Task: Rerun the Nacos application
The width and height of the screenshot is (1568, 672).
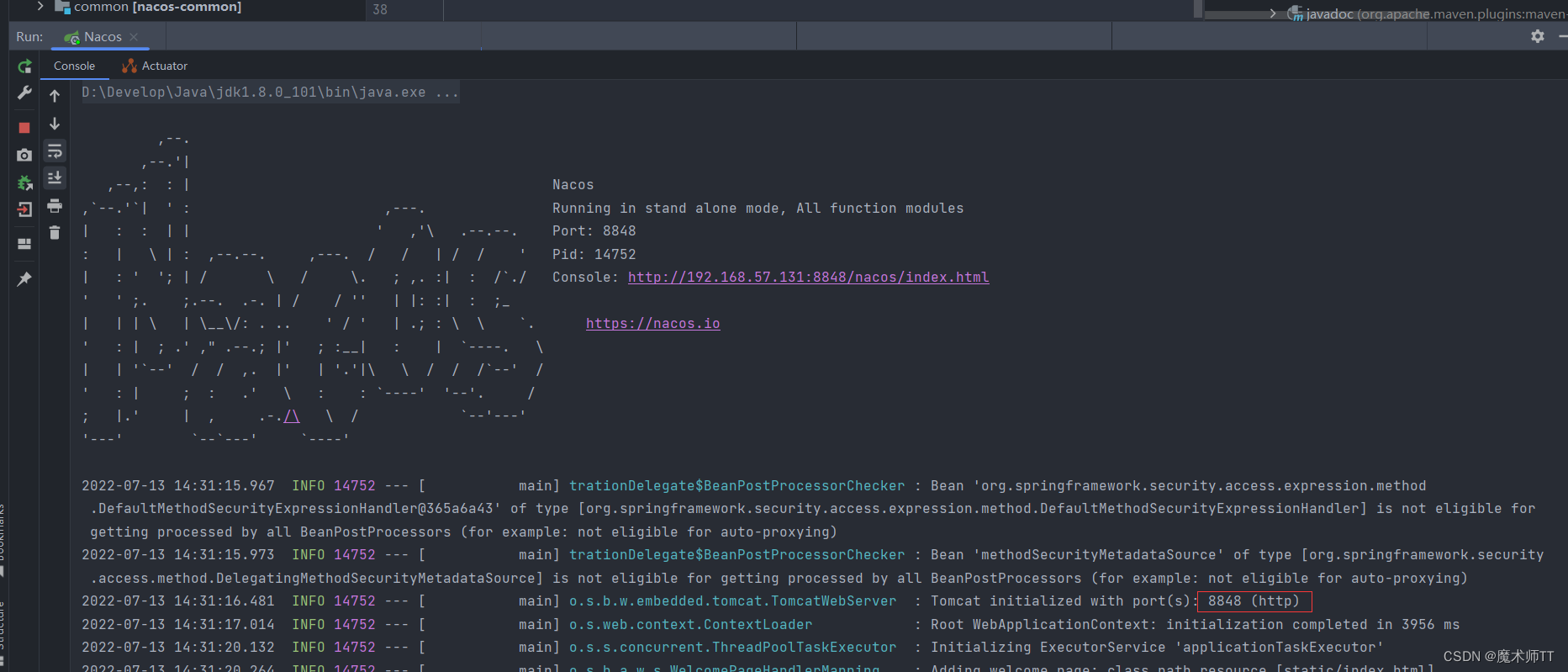Action: (24, 66)
